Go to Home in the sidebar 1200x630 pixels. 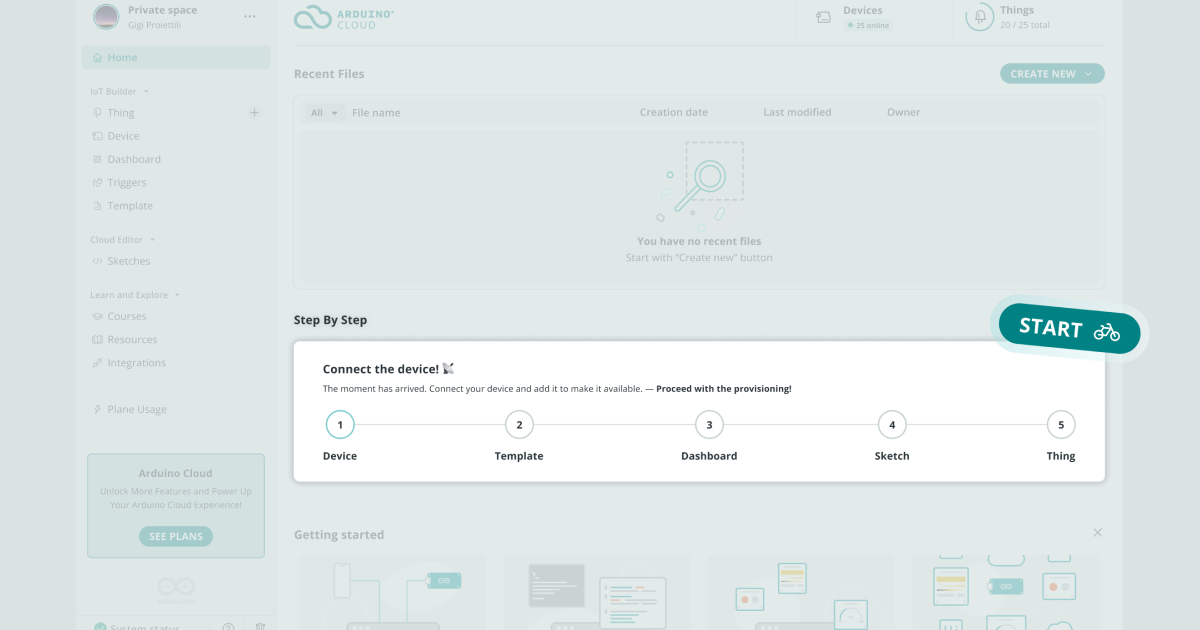(x=176, y=58)
